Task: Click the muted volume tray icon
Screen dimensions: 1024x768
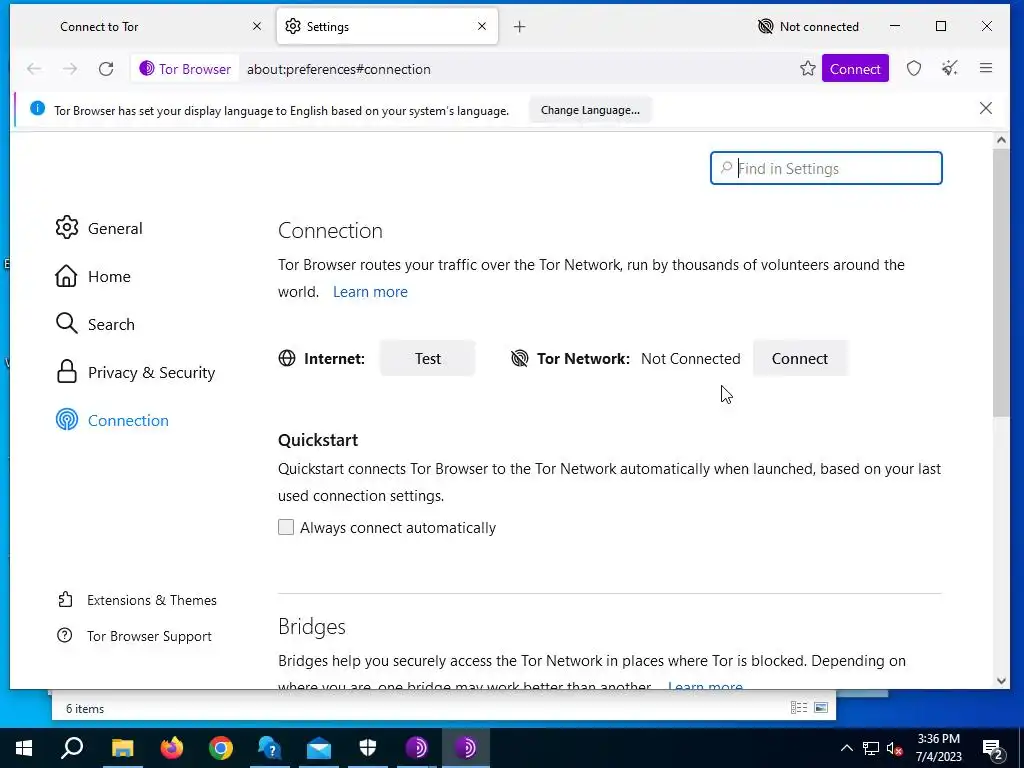Action: [895, 748]
